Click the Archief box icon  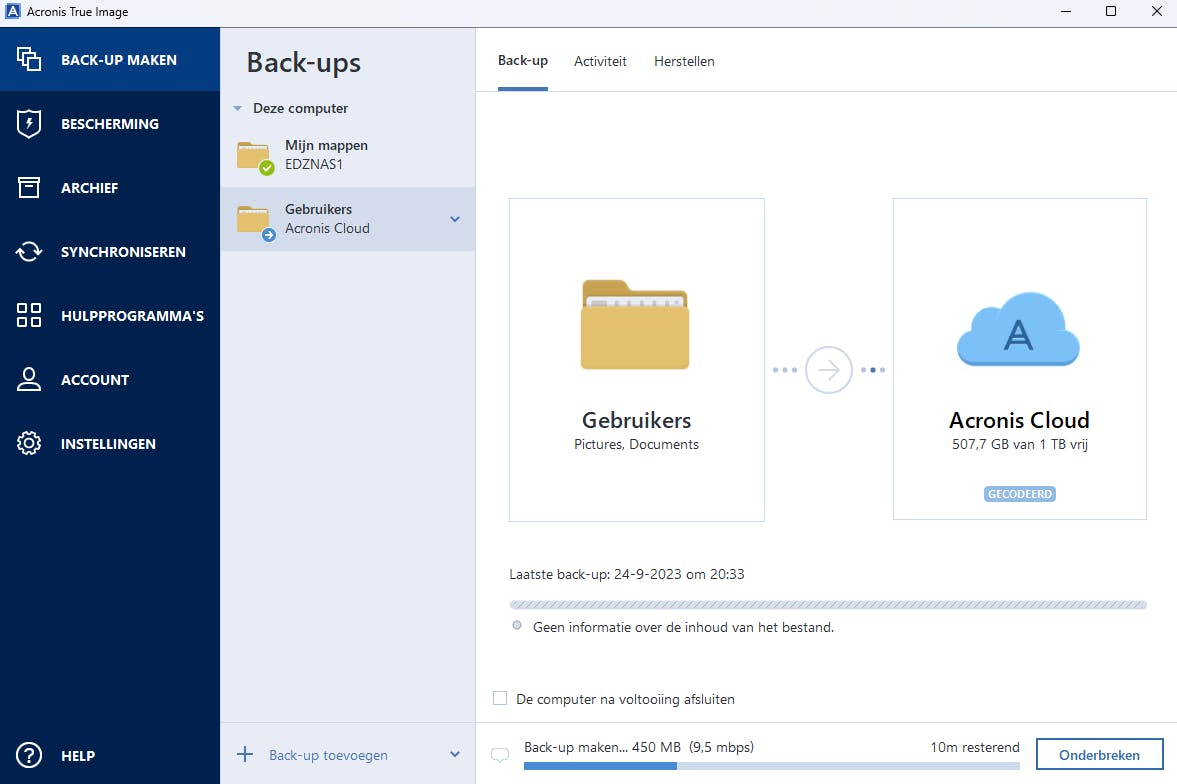point(29,188)
